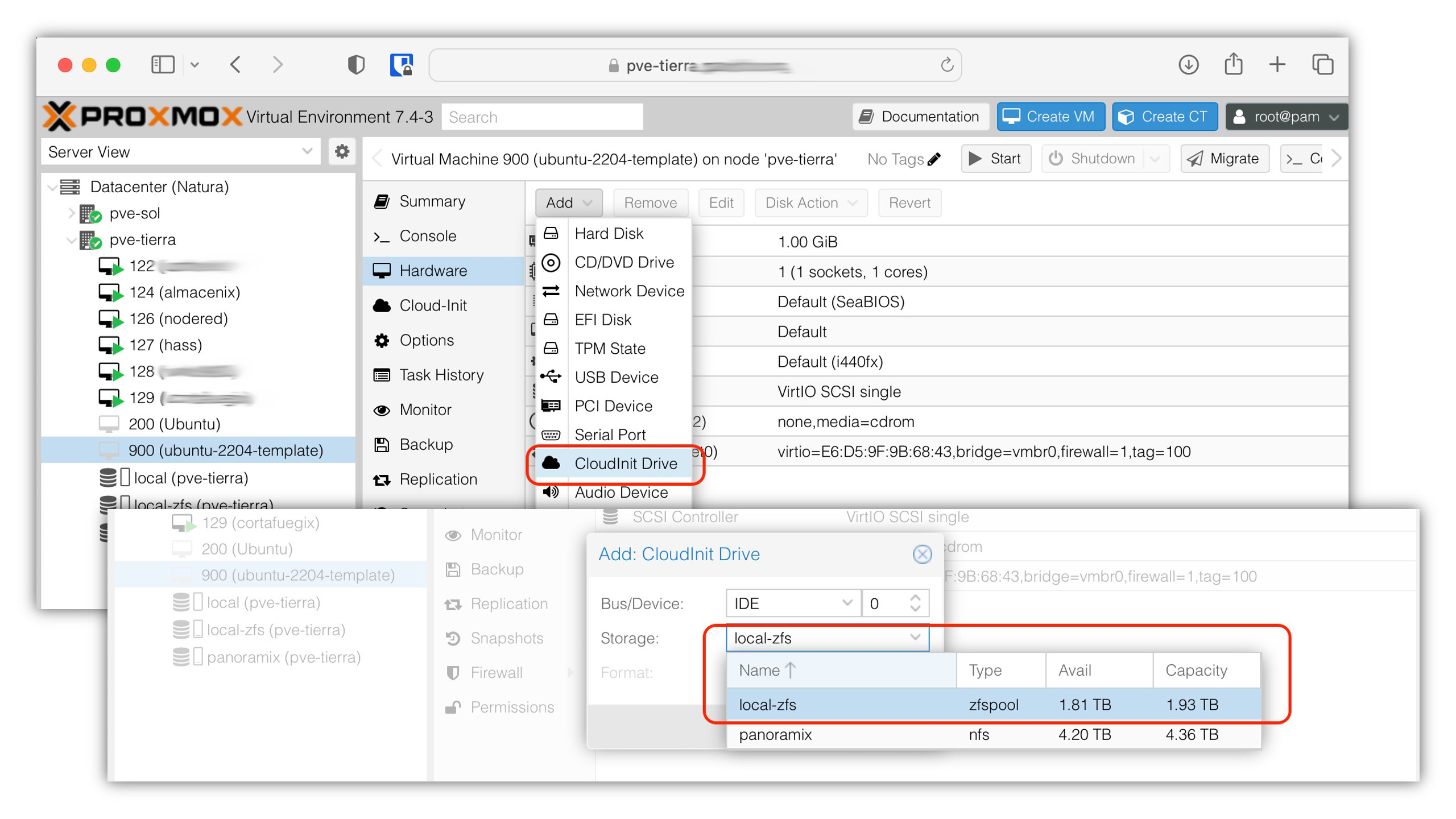Open the Storage combo box showing local-zfs
This screenshot has height=819, width=1456.
827,638
